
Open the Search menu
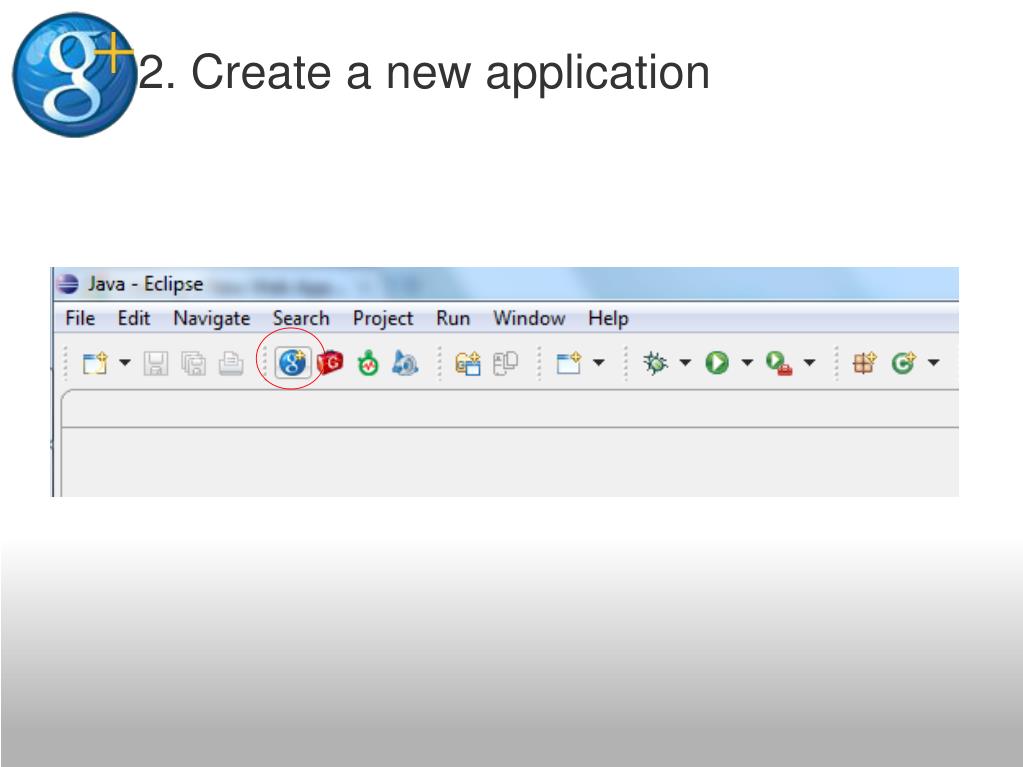tap(301, 318)
